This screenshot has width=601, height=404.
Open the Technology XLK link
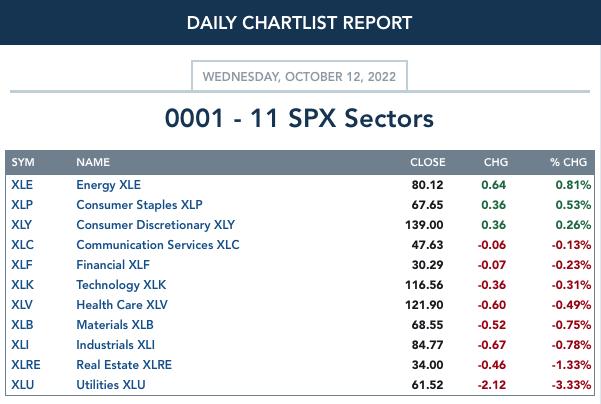pos(121,285)
